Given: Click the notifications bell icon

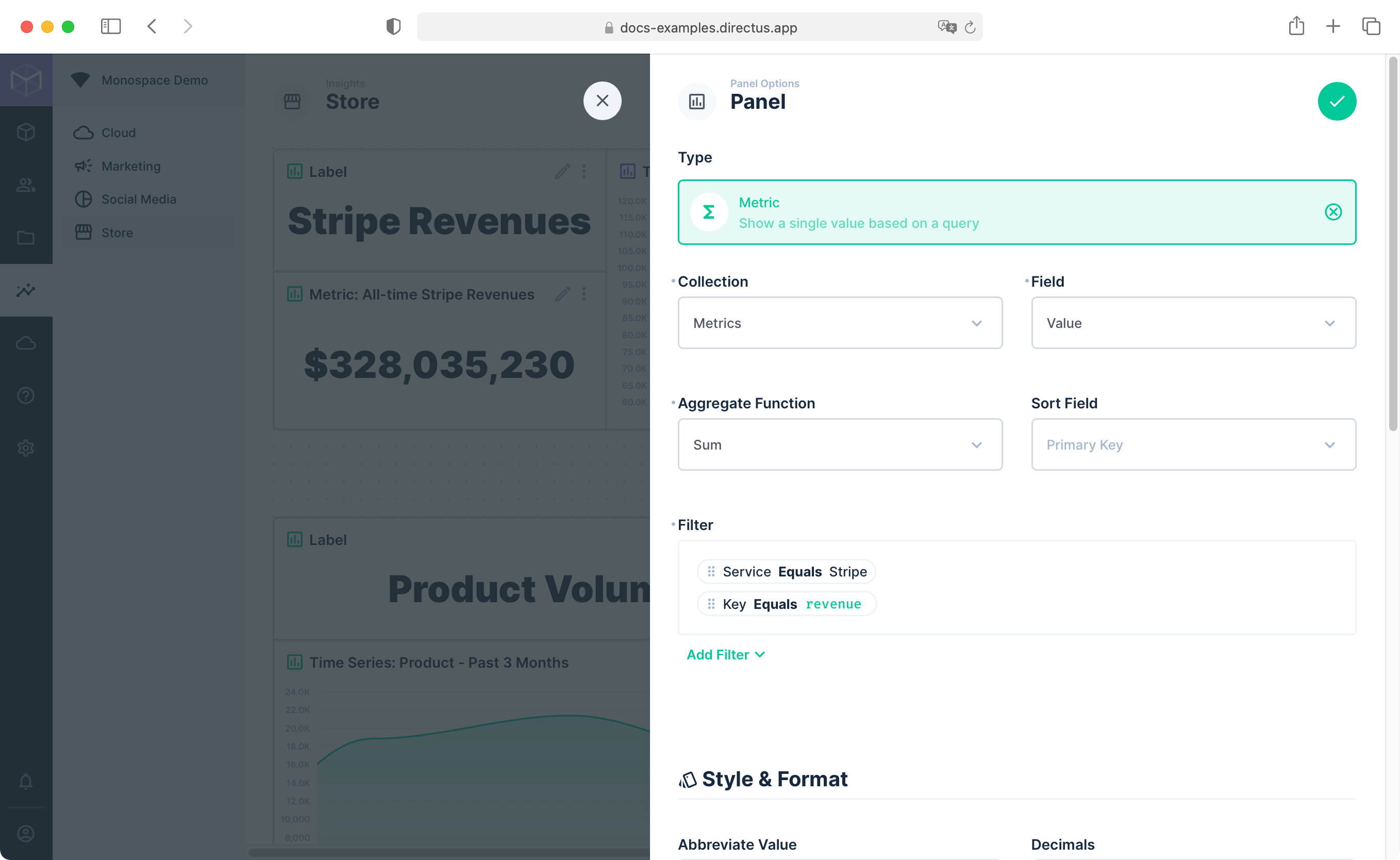Looking at the screenshot, I should tap(26, 782).
